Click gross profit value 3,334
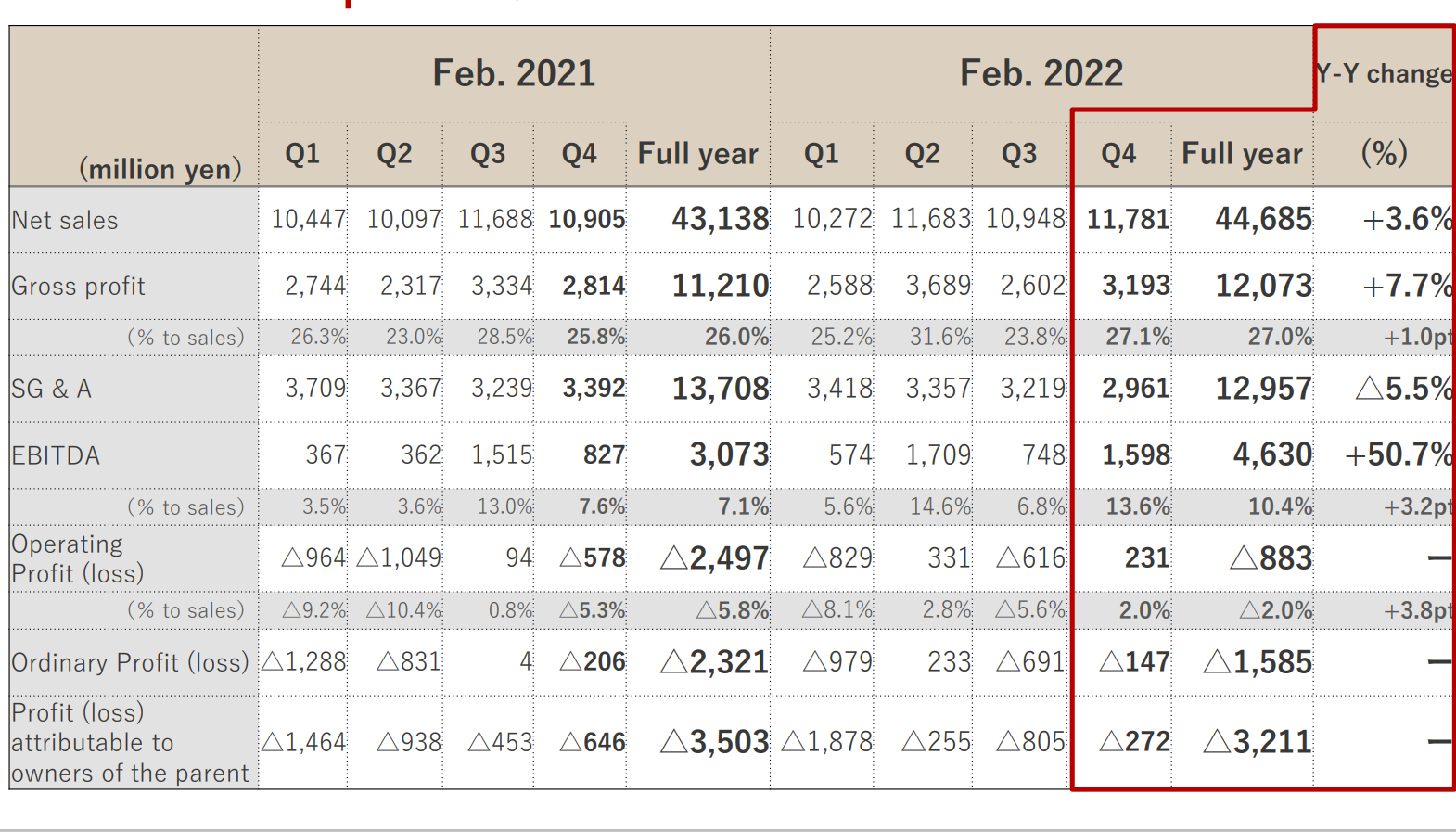The height and width of the screenshot is (832, 1456). (502, 286)
